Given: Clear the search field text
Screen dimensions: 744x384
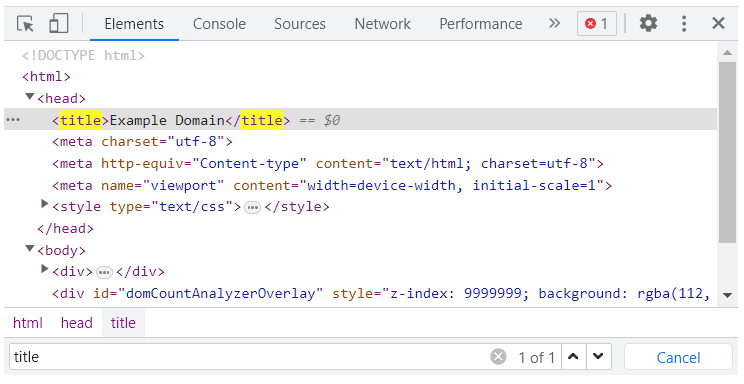Looking at the screenshot, I should (498, 356).
